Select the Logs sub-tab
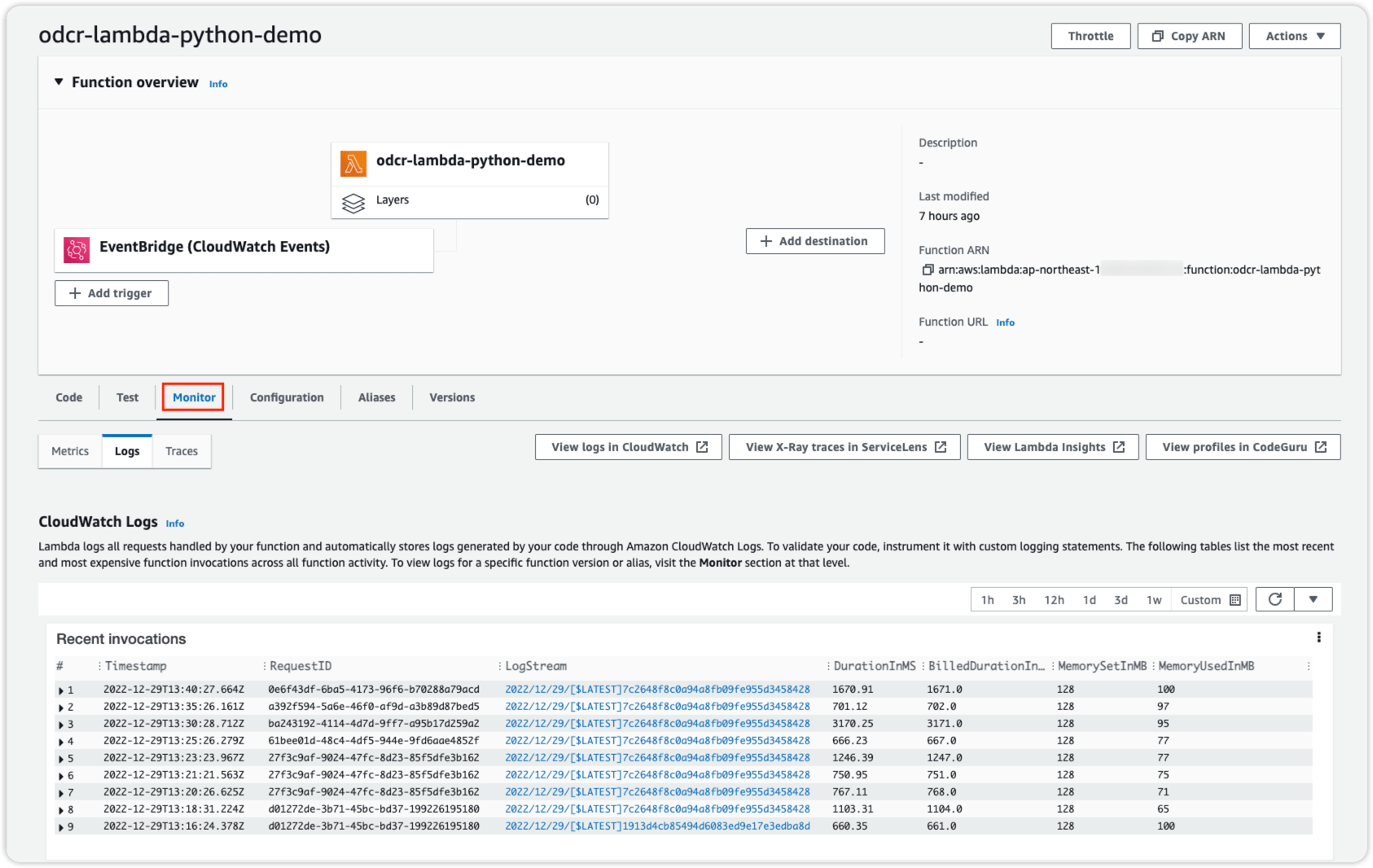 point(127,451)
